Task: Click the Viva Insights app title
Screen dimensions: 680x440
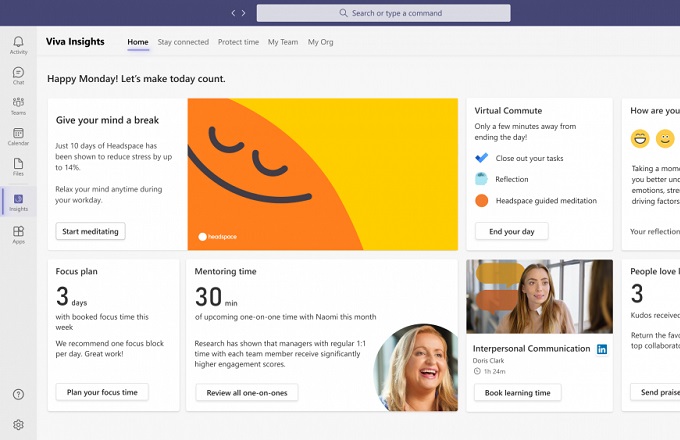Action: tap(75, 42)
